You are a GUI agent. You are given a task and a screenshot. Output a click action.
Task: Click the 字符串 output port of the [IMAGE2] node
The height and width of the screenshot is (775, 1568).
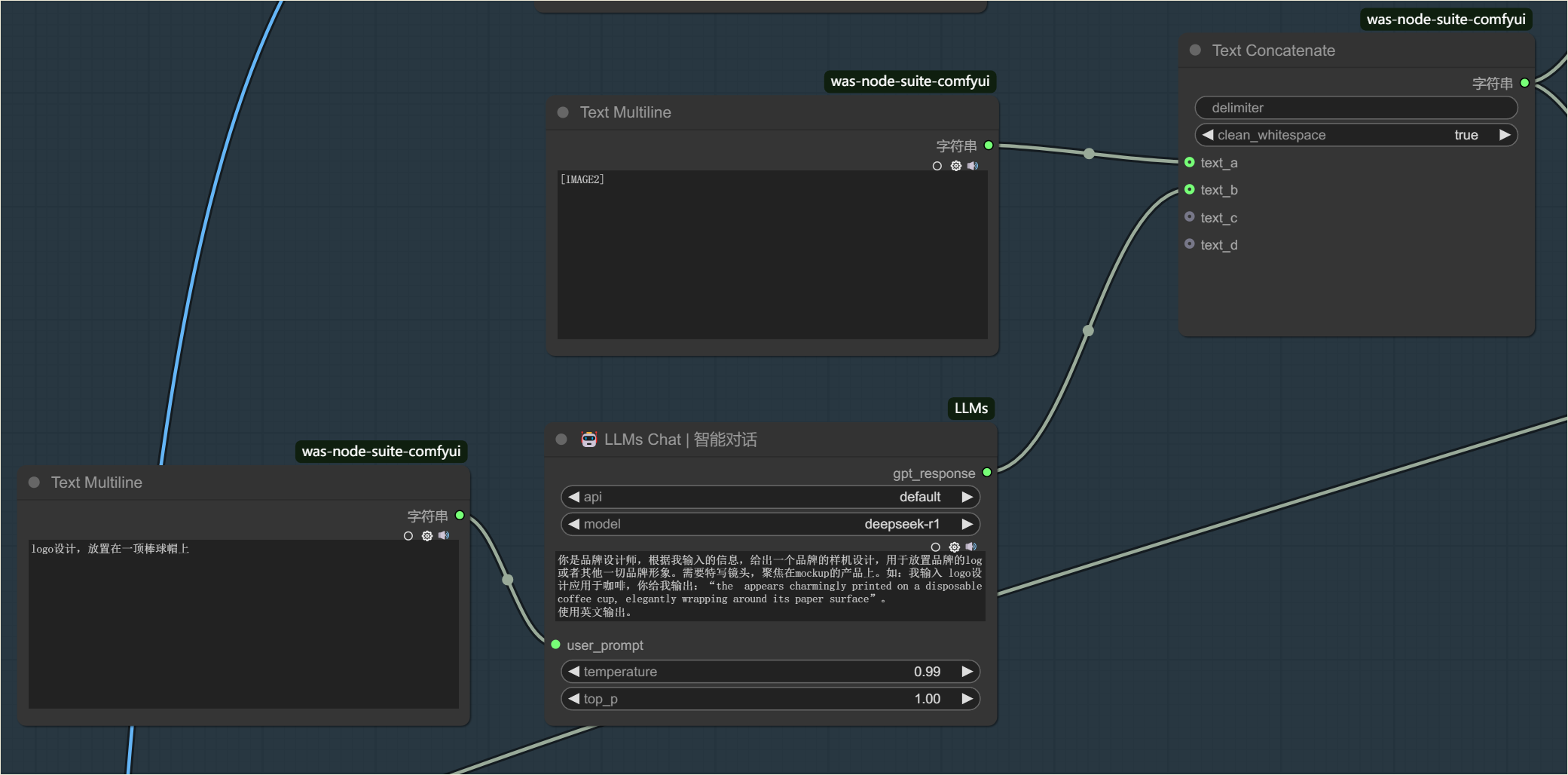[989, 146]
